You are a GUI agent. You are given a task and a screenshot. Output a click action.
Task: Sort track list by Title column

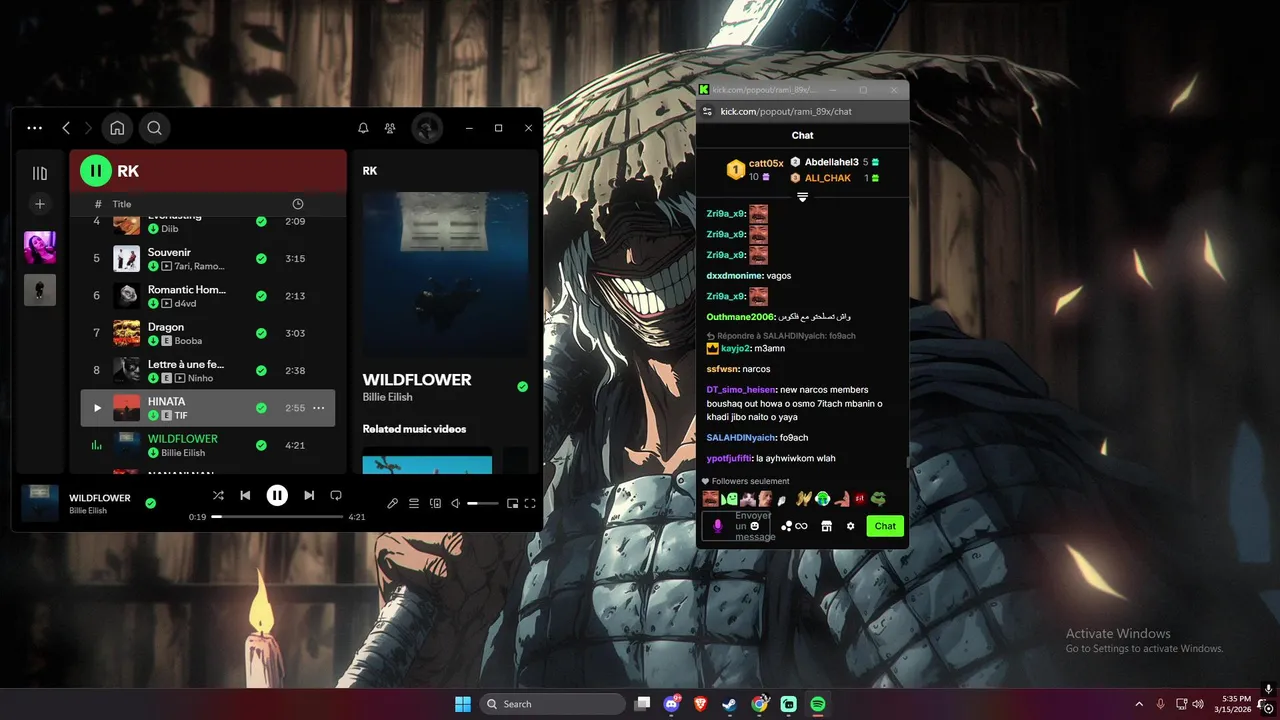click(x=122, y=204)
